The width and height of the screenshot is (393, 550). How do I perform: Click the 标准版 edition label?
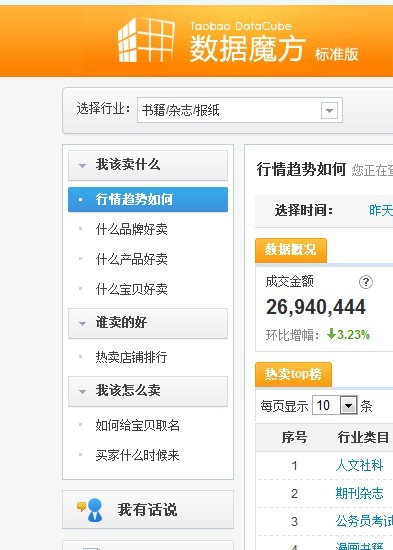tap(337, 54)
